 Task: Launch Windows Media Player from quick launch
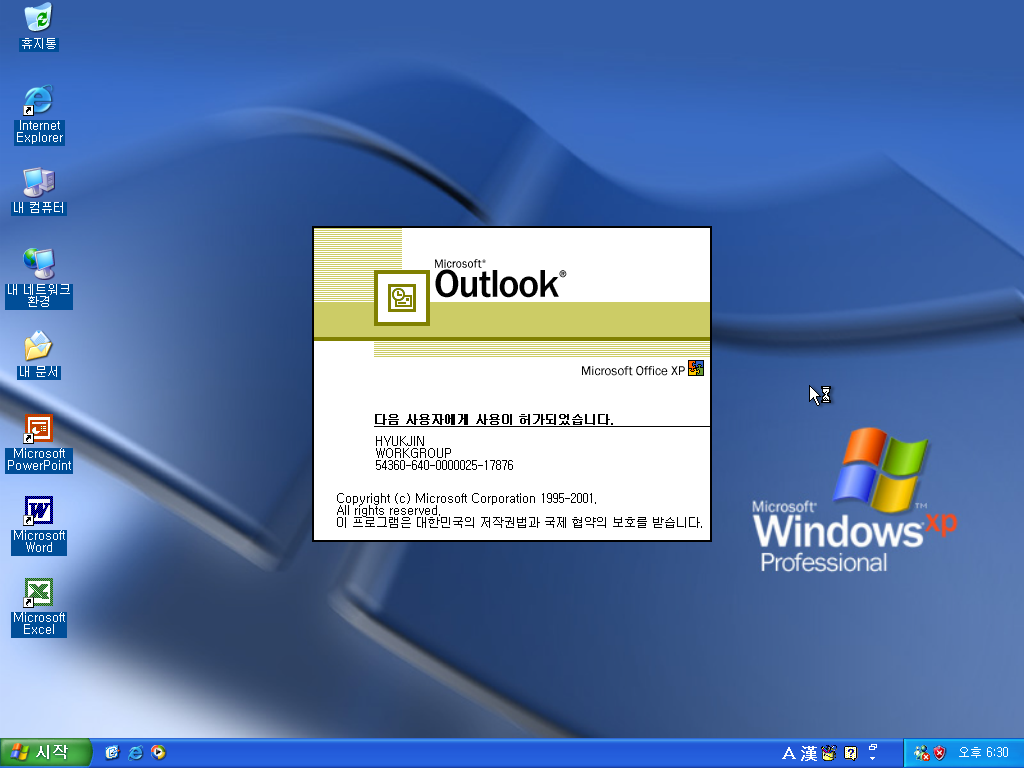pos(158,753)
